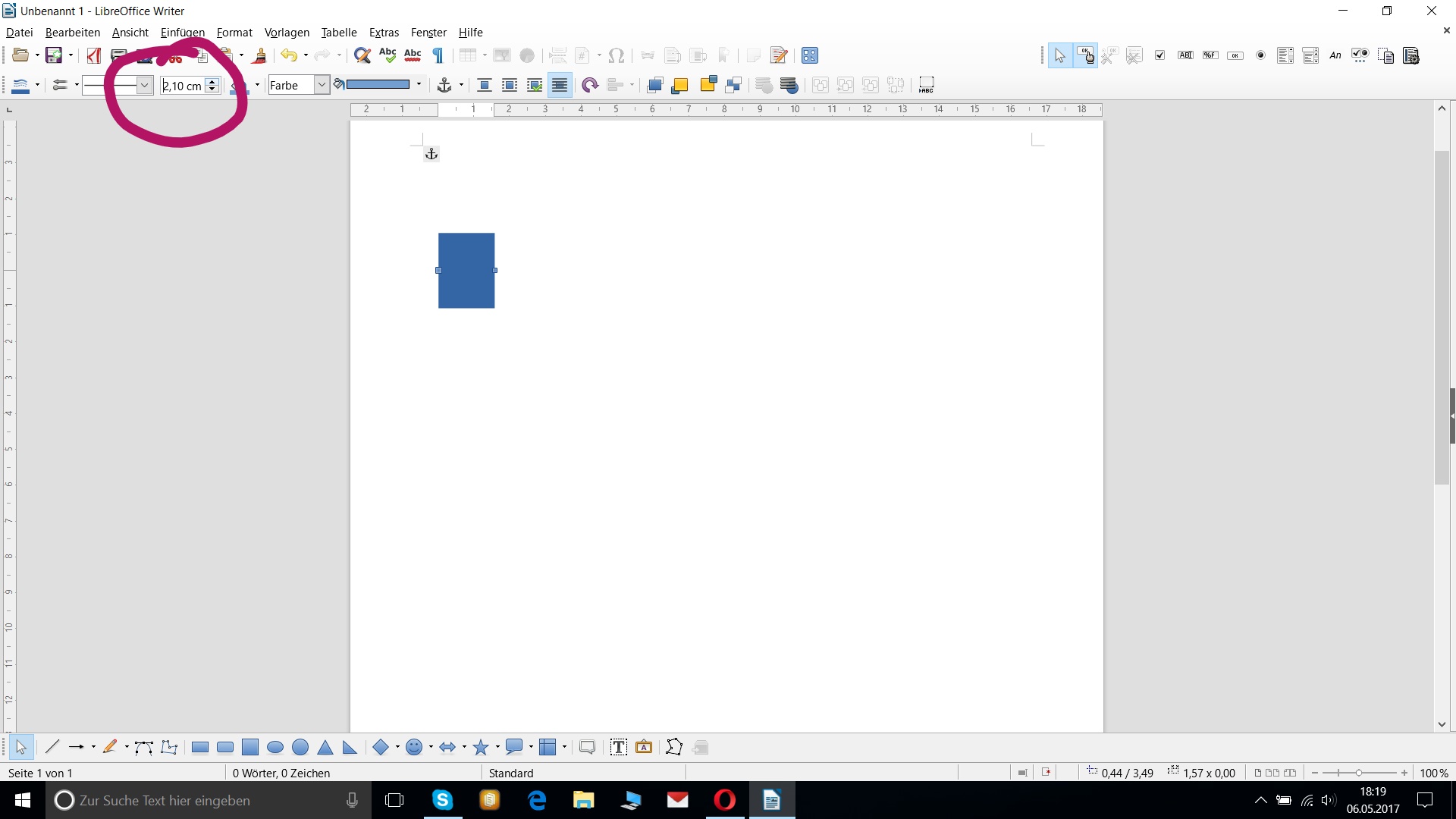Image resolution: width=1456 pixels, height=819 pixels.
Task: Click the Clone formatting paintbrush icon
Action: (259, 55)
